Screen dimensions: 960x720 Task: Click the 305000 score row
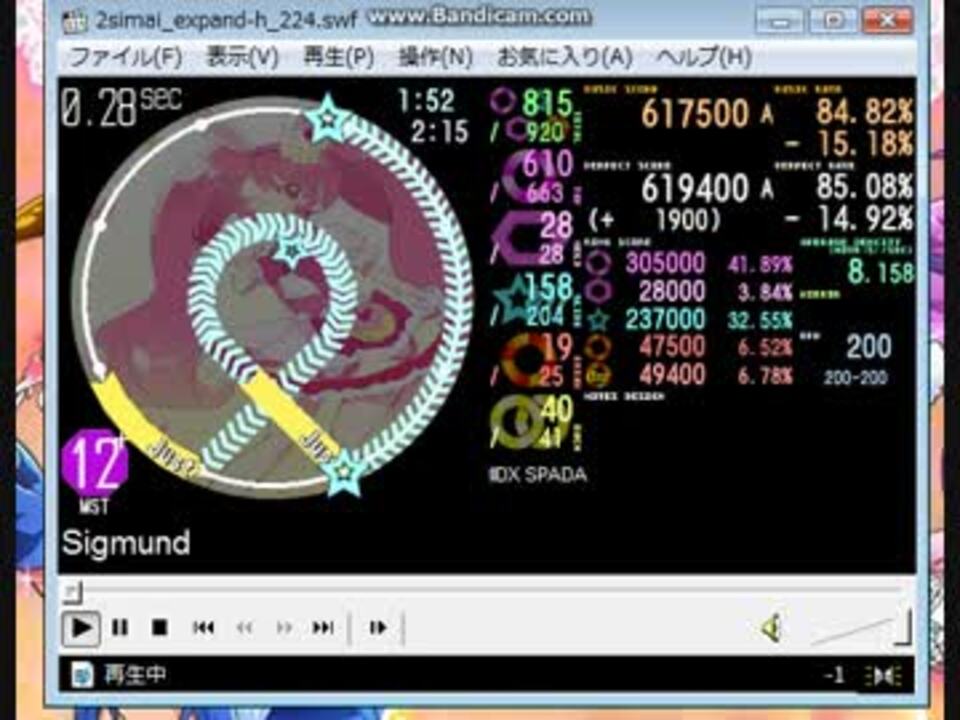coord(688,263)
